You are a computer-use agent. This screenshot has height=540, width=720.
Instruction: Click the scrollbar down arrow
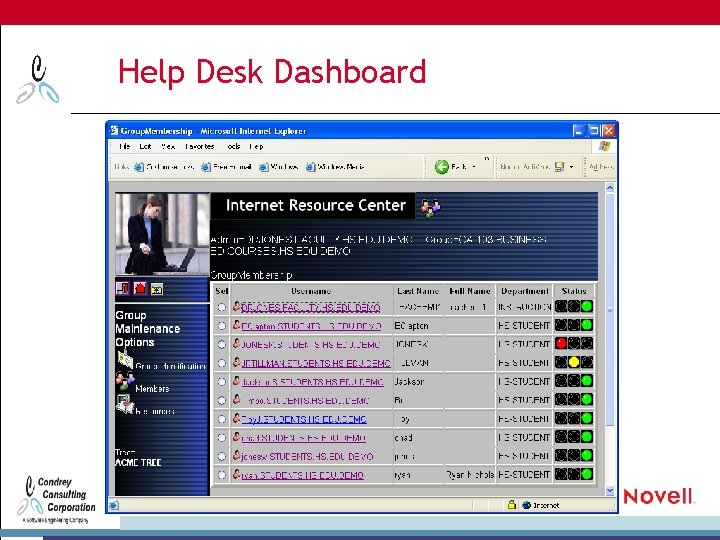click(610, 491)
